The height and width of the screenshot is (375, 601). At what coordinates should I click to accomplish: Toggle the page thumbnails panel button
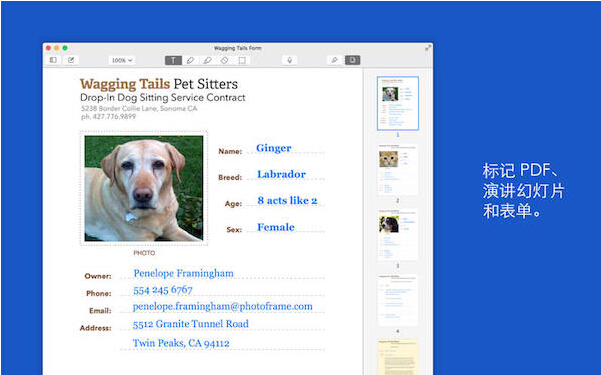coord(353,60)
